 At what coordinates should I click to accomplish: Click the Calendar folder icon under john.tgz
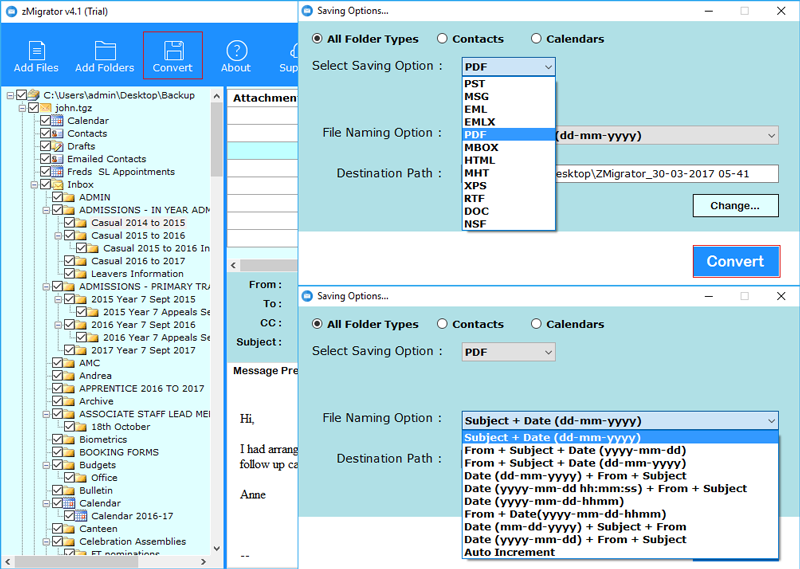[x=58, y=121]
